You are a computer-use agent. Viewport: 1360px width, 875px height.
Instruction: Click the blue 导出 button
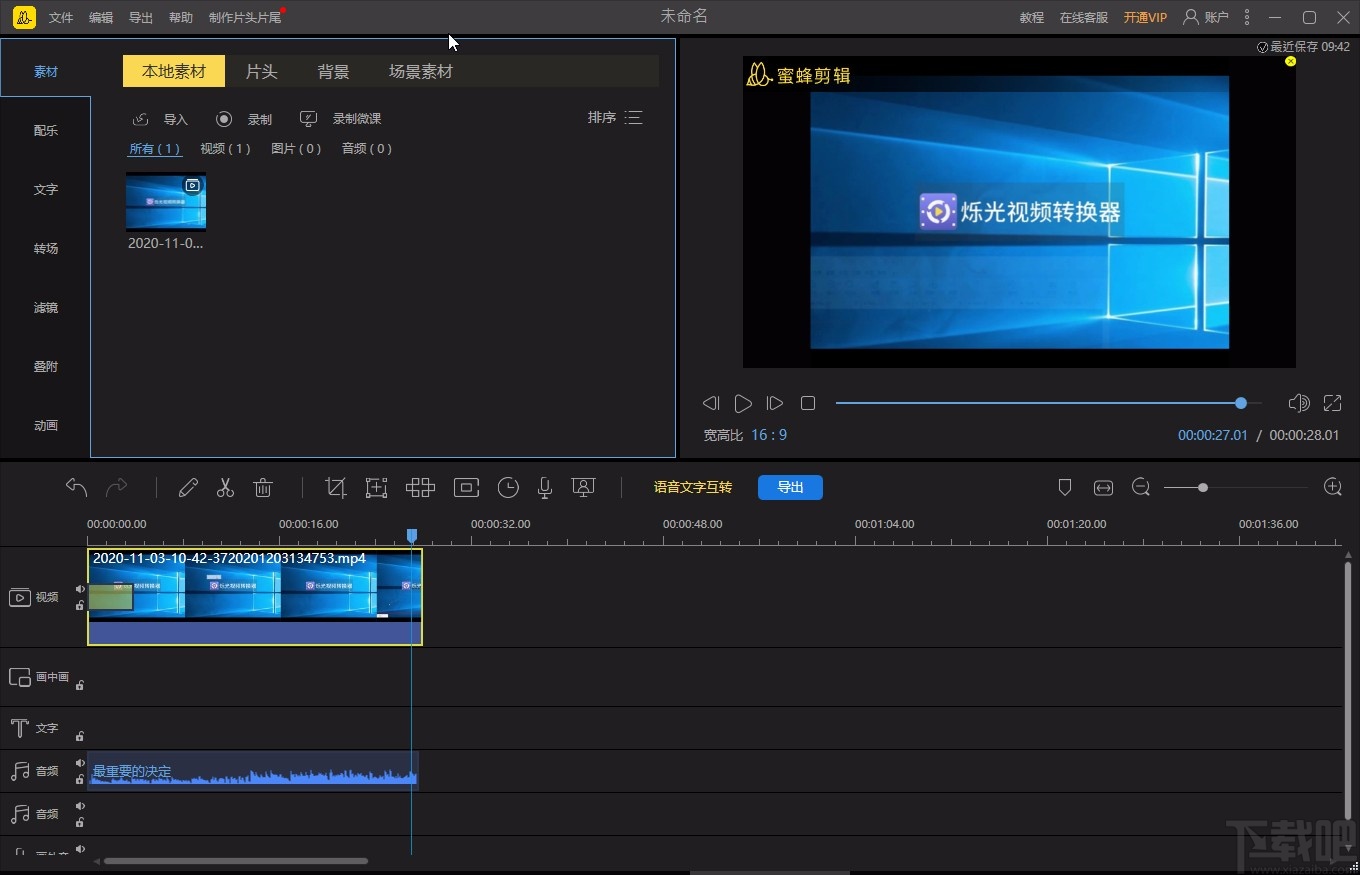pos(790,487)
